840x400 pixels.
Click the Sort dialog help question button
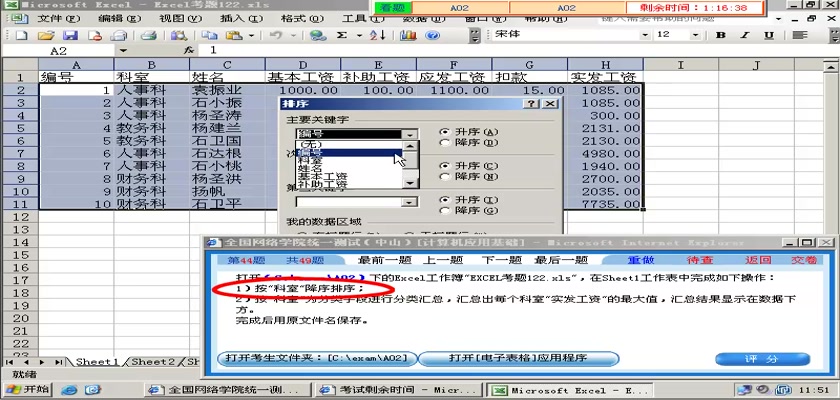click(530, 104)
